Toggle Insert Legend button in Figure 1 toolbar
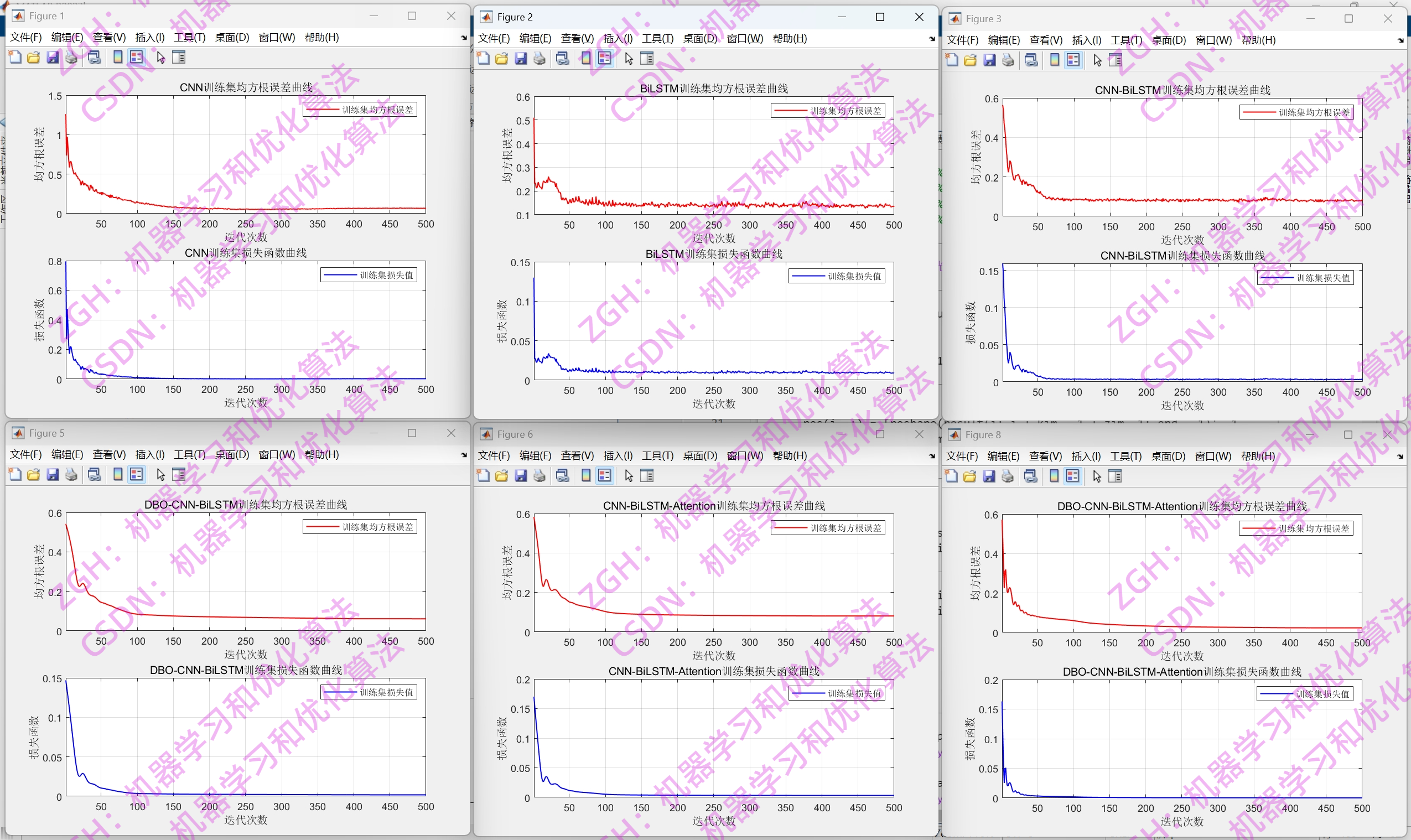The image size is (1411, 840). click(x=137, y=57)
